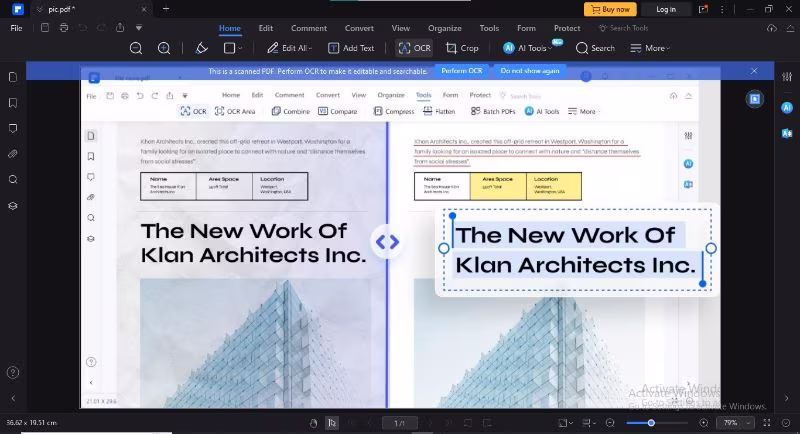800x434 pixels.
Task: Click the cloud upload icon in the menu bar
Action: coord(772,29)
